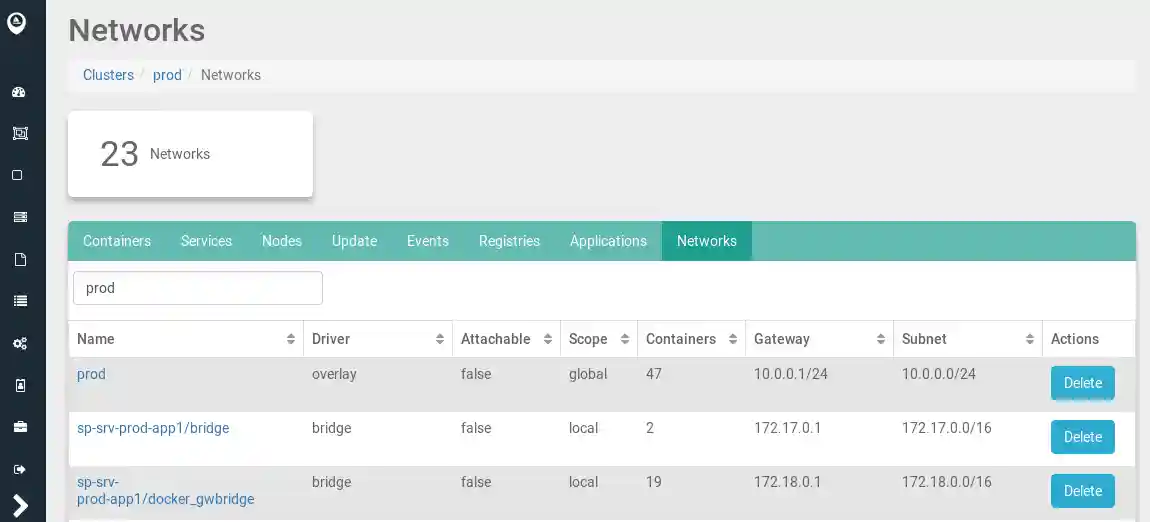Open the clusters group icon in sidebar

tap(20, 133)
